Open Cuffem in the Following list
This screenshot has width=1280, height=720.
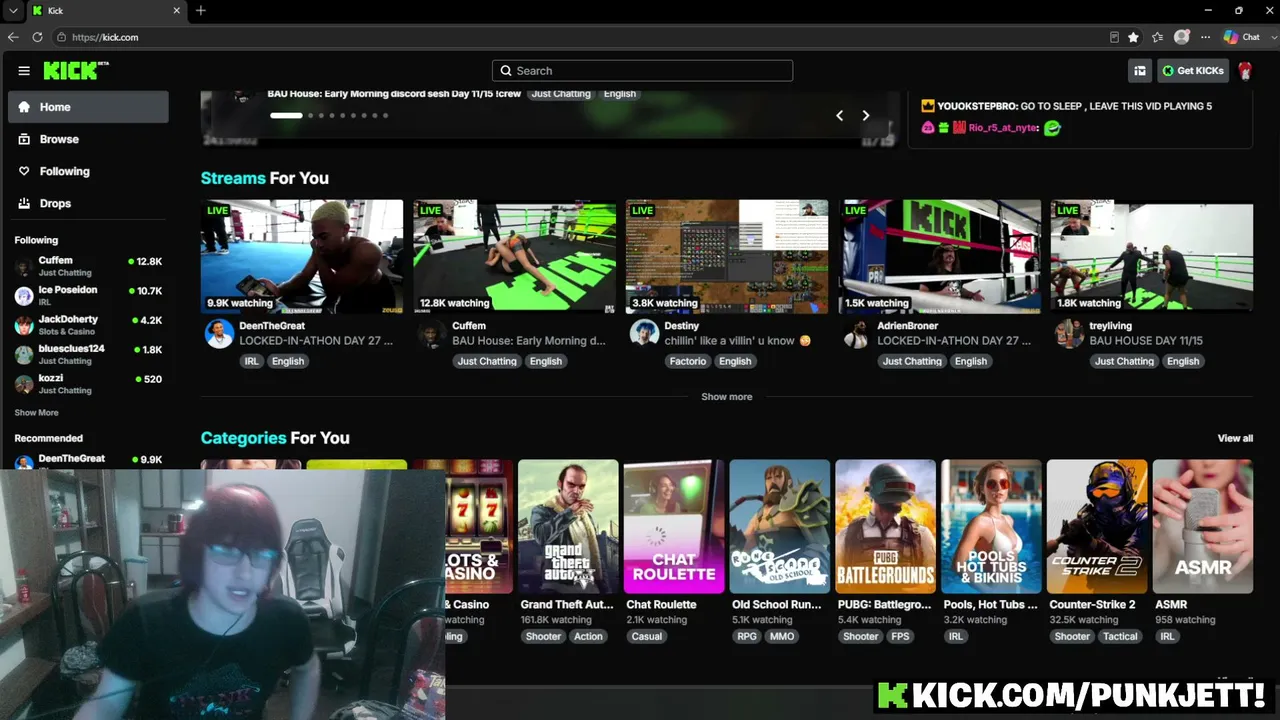[x=88, y=266]
